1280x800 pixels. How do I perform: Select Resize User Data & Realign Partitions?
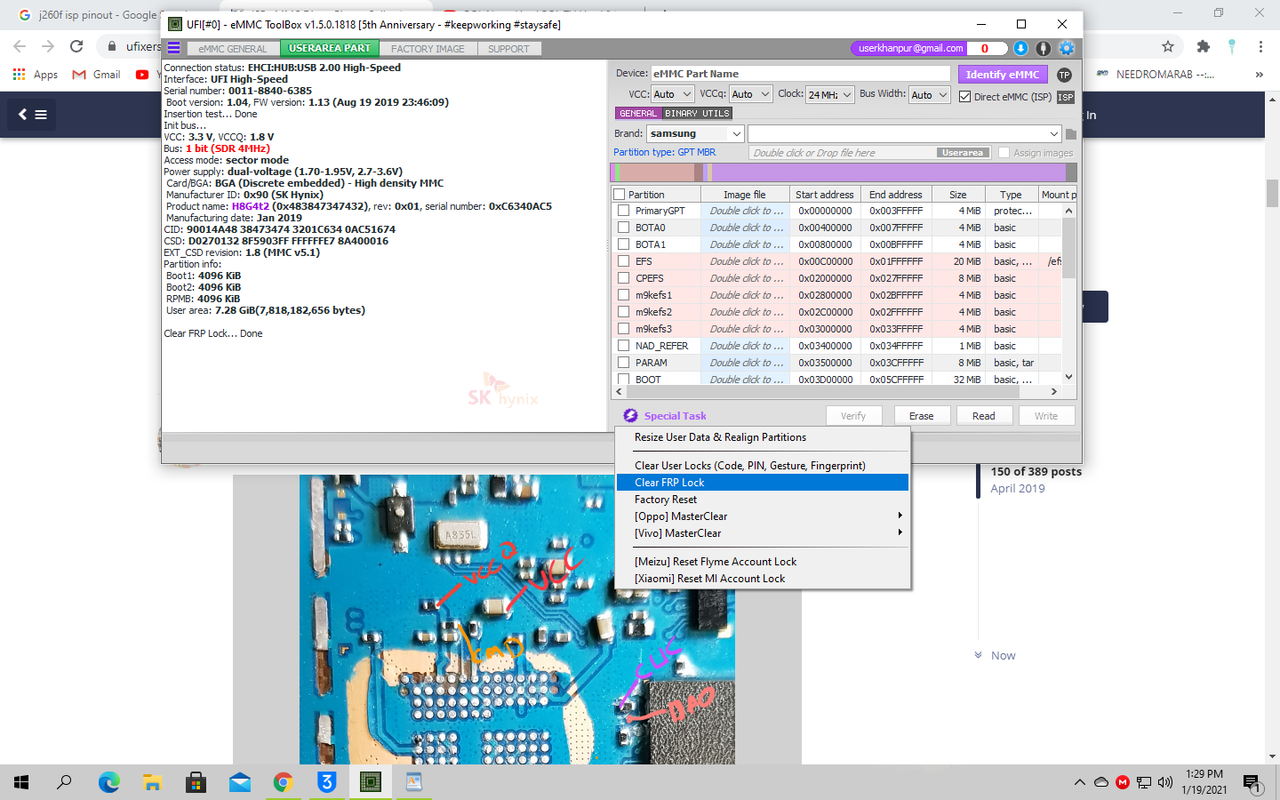tap(762, 437)
